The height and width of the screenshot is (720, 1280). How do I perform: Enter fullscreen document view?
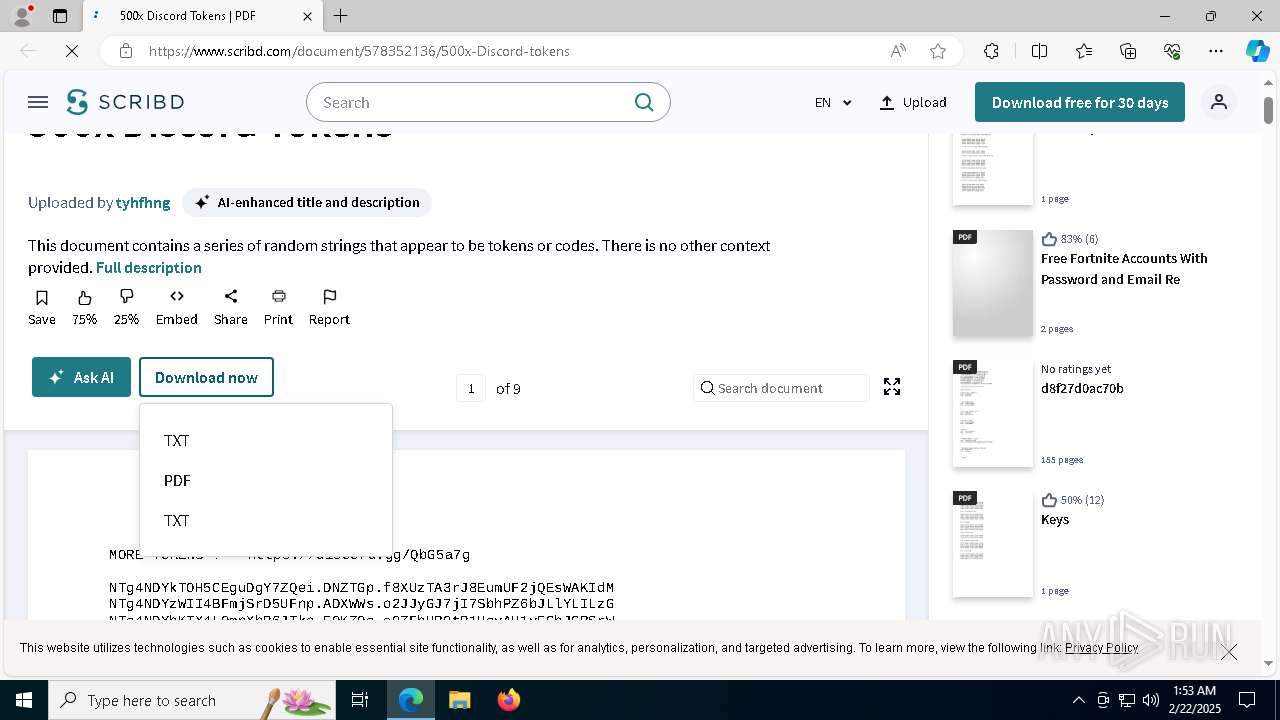point(892,387)
